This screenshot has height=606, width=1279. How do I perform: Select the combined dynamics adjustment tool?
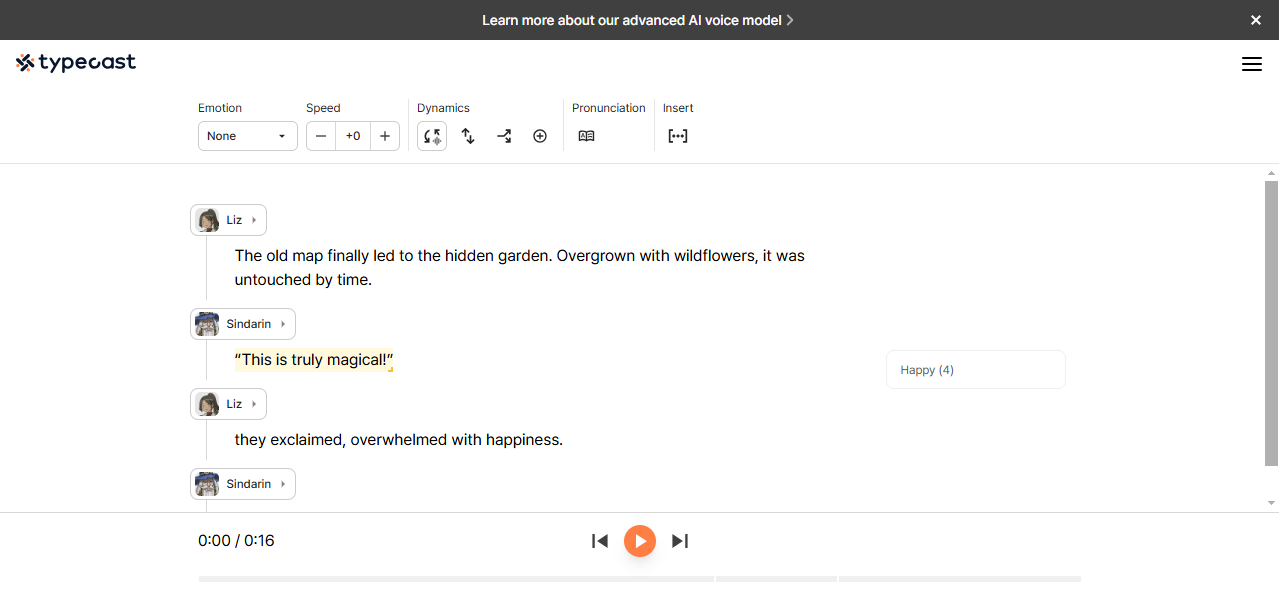(431, 136)
